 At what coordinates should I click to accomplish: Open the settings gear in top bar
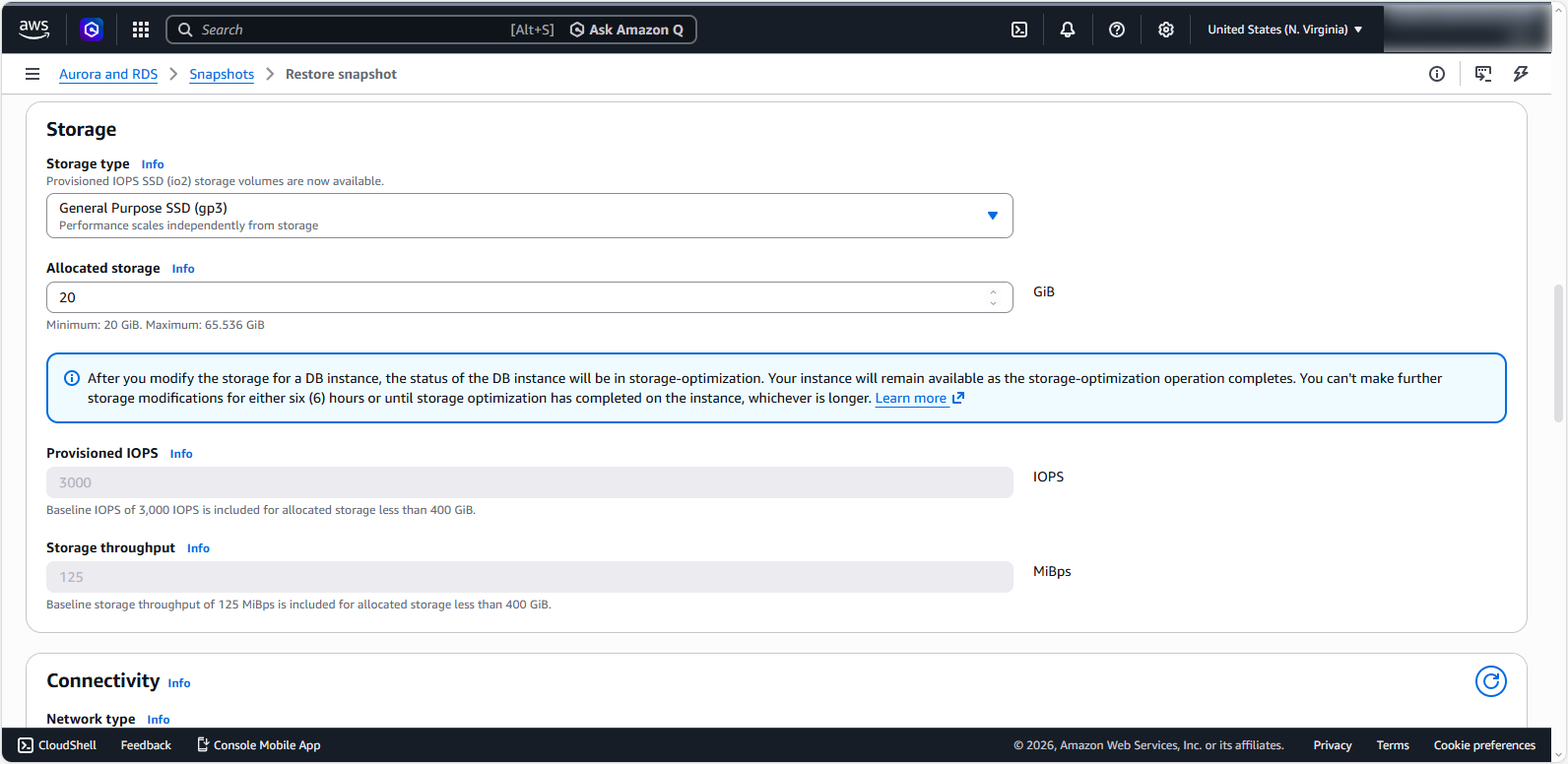[1166, 30]
